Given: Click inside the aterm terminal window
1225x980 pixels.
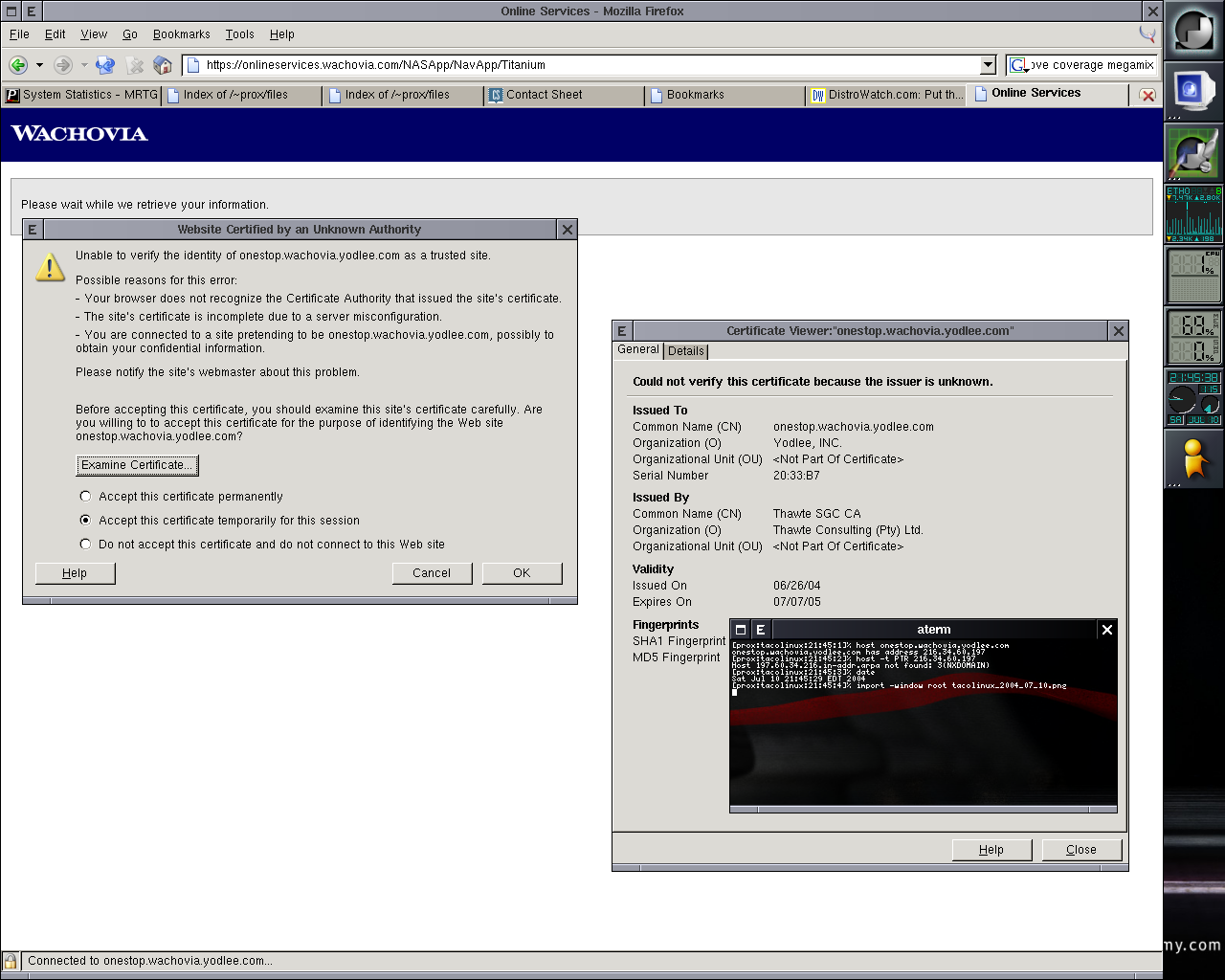Looking at the screenshot, I should click(924, 723).
